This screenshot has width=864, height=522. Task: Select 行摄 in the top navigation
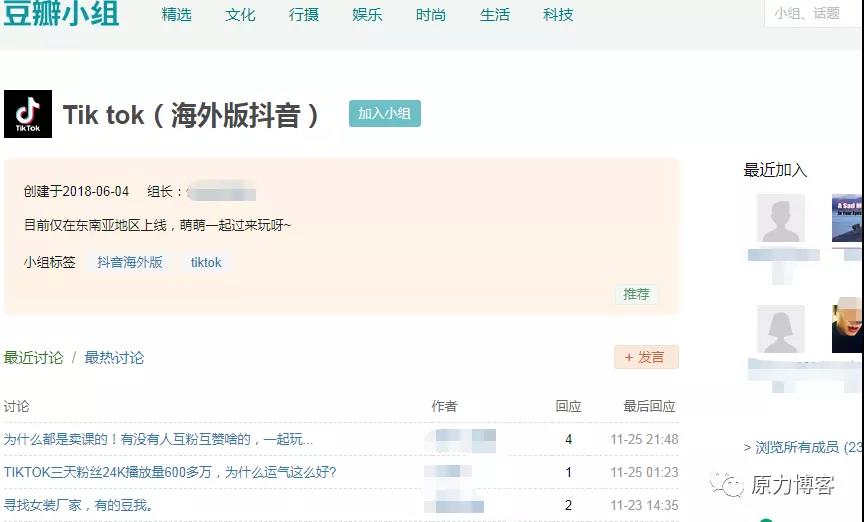tap(304, 15)
